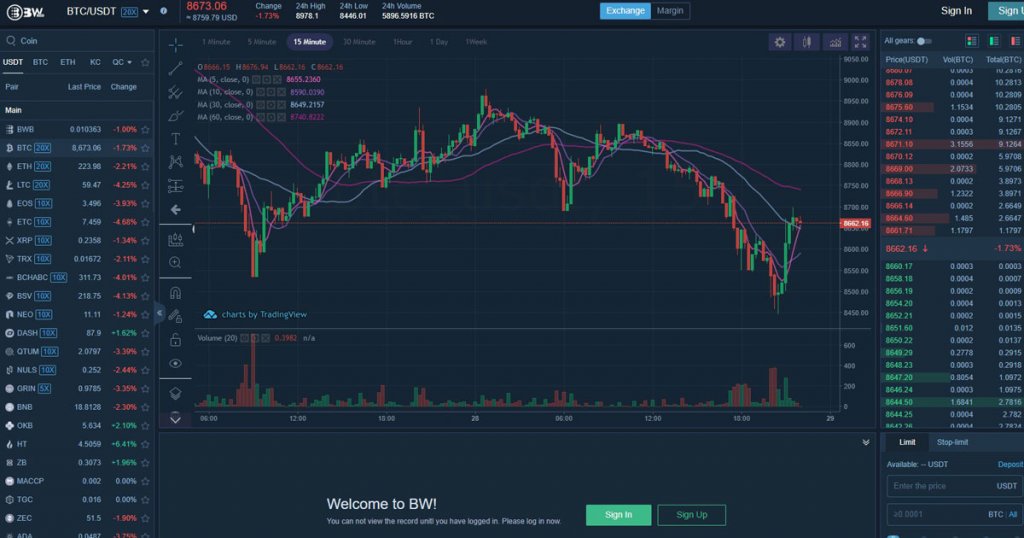Show only sell orders in order book
Screen dimensions: 1024x538
pyautogui.click(x=1016, y=41)
